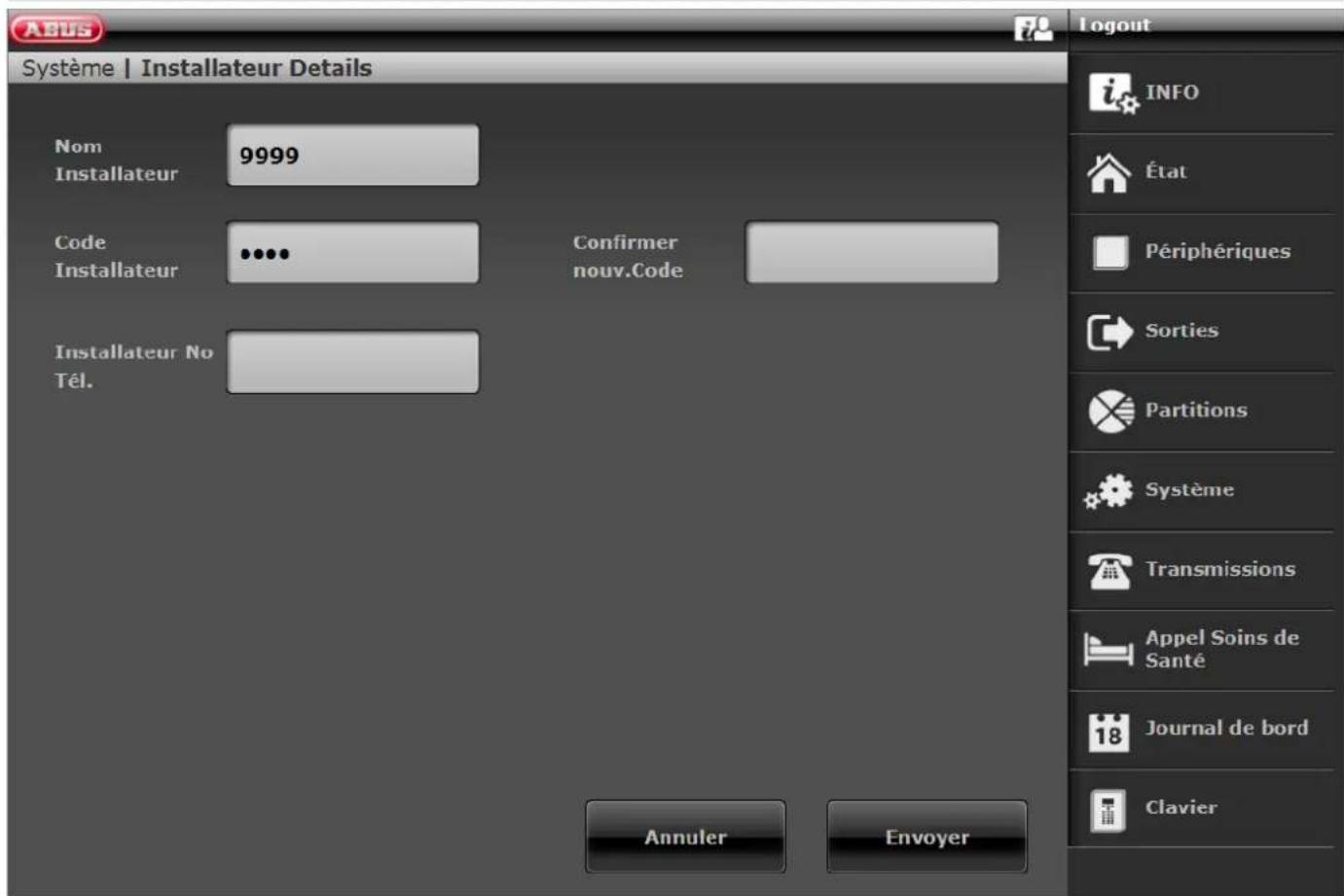Open Transmissions via telephone icon
1344x896 pixels.
pyautogui.click(x=1109, y=571)
